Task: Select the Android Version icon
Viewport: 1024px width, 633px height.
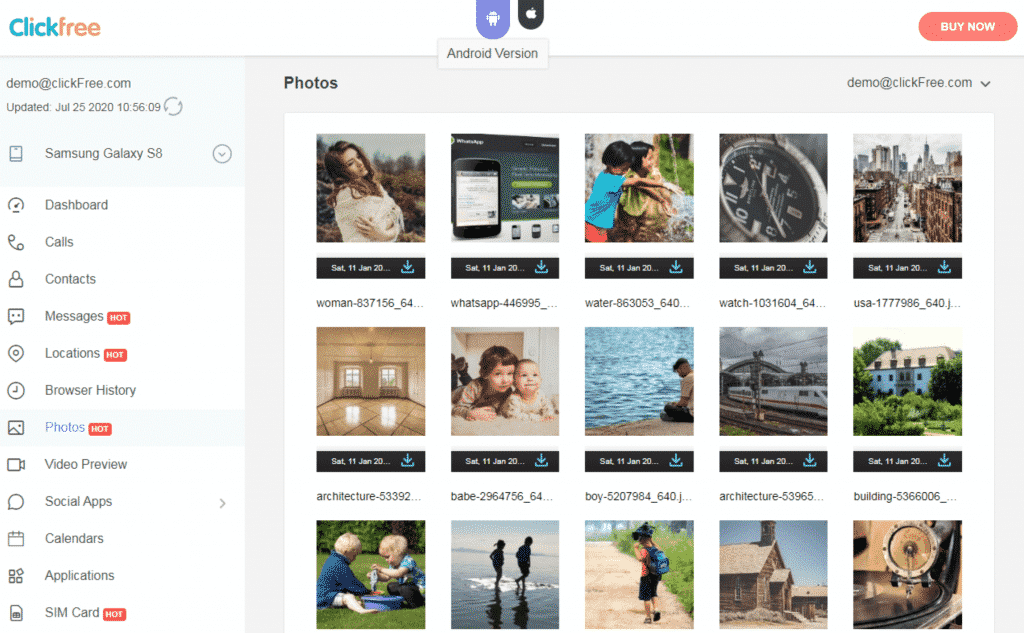Action: [493, 15]
